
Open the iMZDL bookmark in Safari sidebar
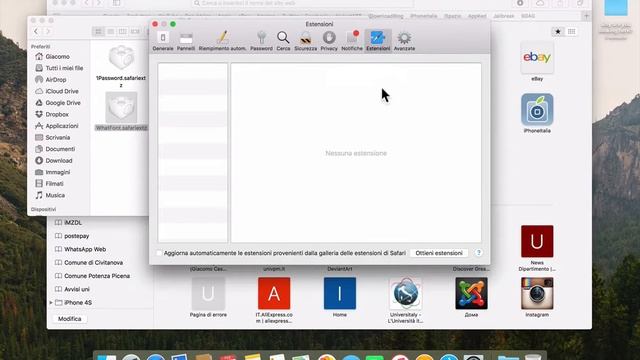tap(69, 222)
